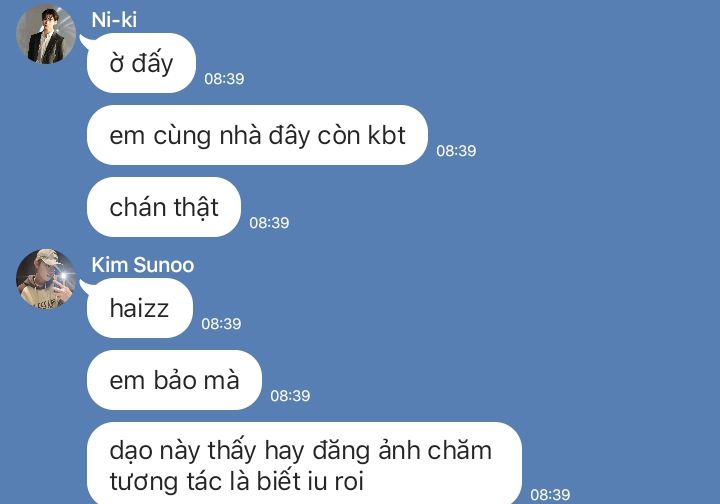Tap the Kim Sunoo sender name

coord(142,265)
